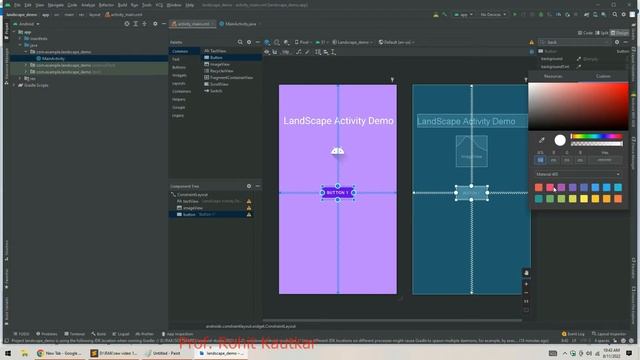Open the Default locale dropdown
640x360 pixels.
[x=397, y=42]
